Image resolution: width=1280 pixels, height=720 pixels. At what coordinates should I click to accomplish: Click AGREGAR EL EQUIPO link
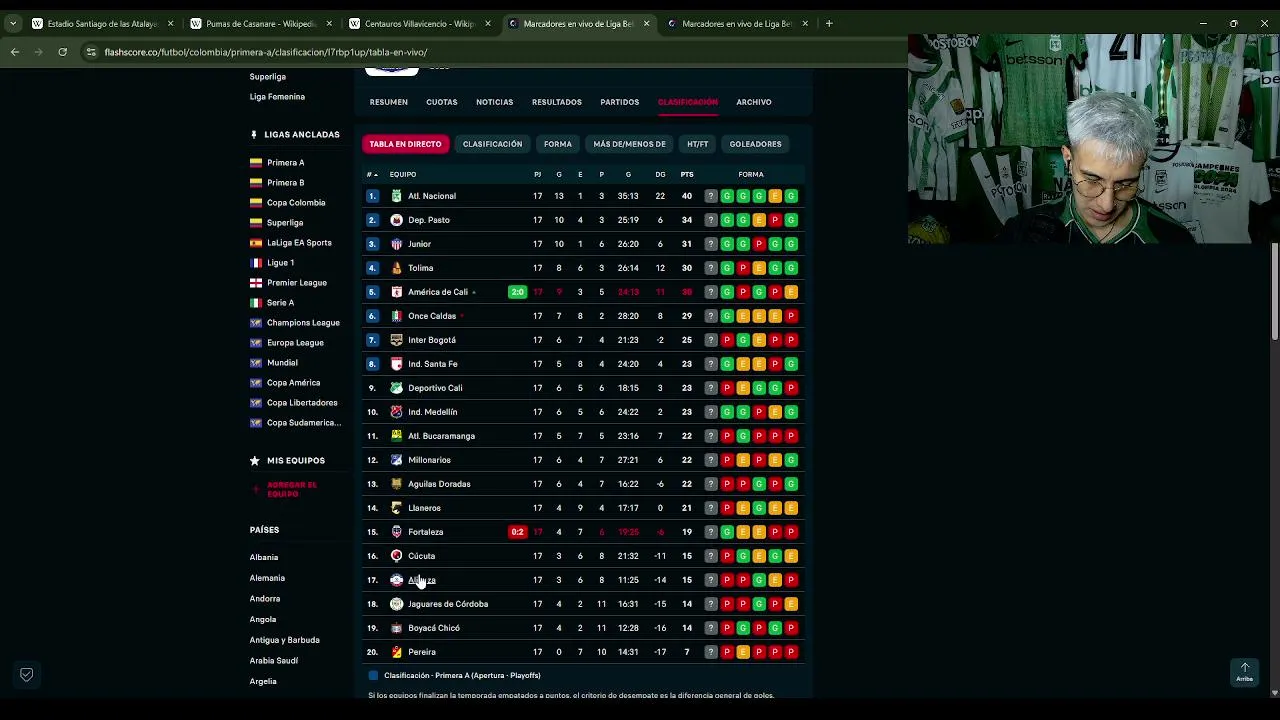pos(291,489)
